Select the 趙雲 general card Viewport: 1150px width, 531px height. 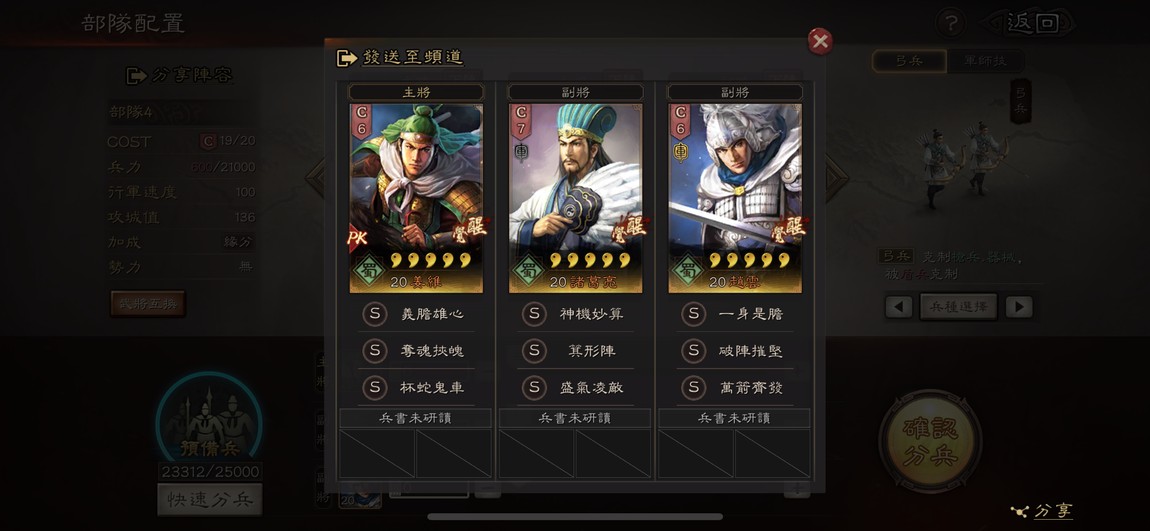click(x=735, y=199)
